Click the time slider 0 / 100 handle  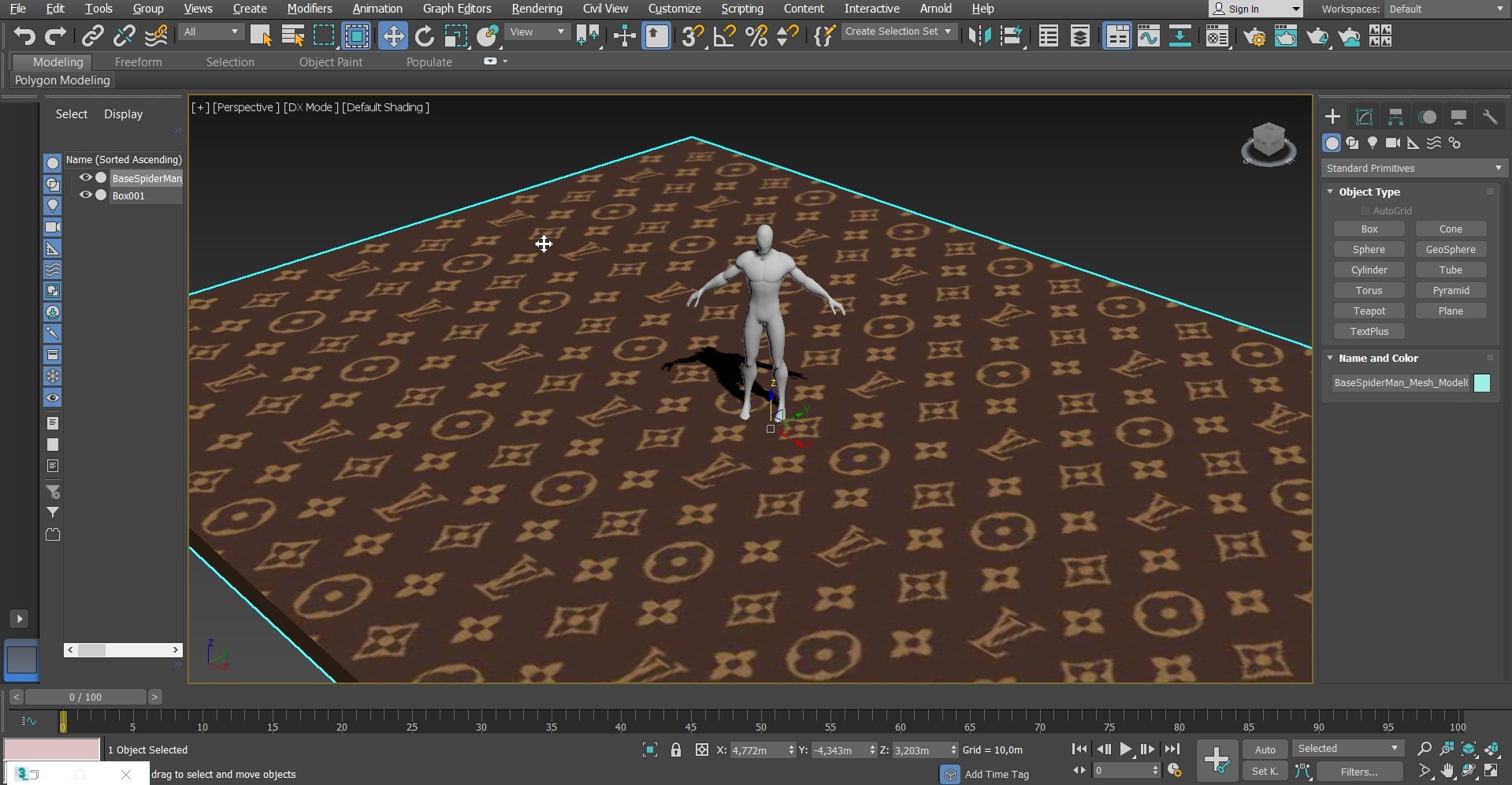click(x=85, y=697)
